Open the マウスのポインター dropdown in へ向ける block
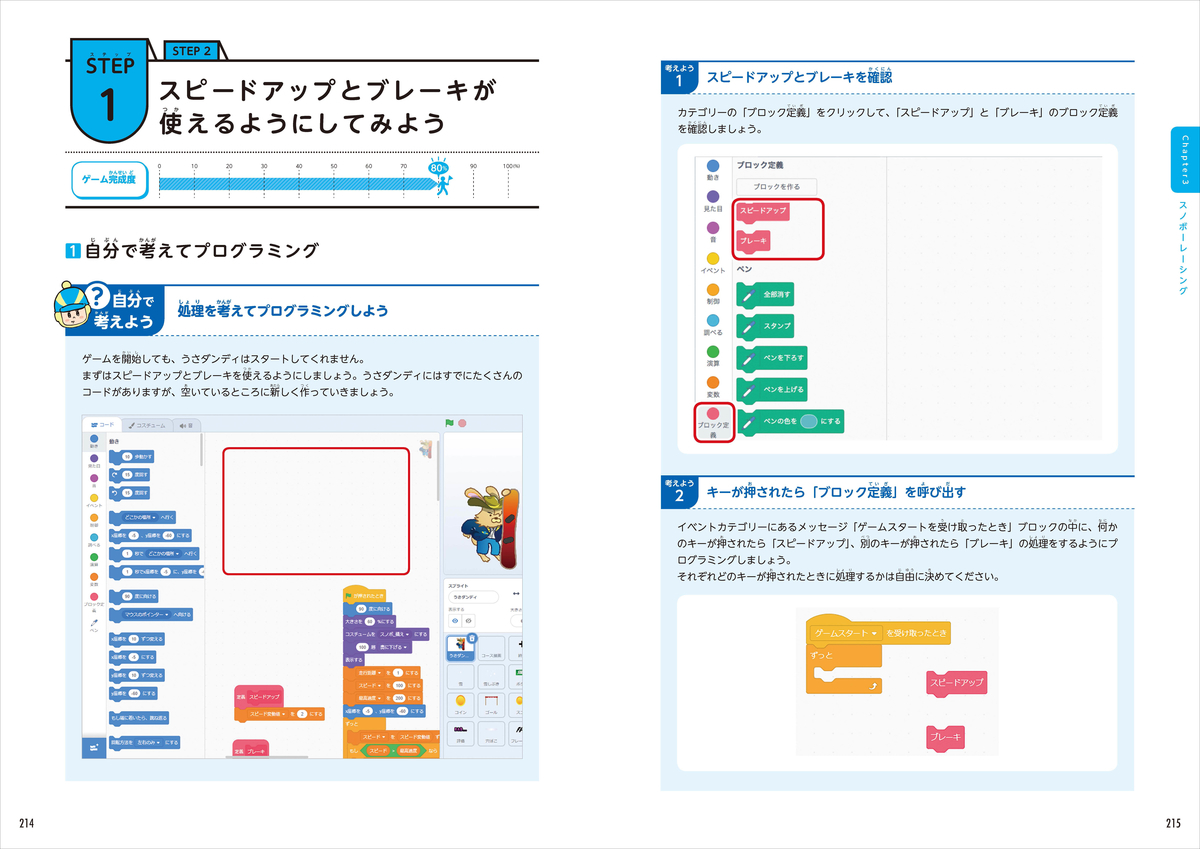 147,614
